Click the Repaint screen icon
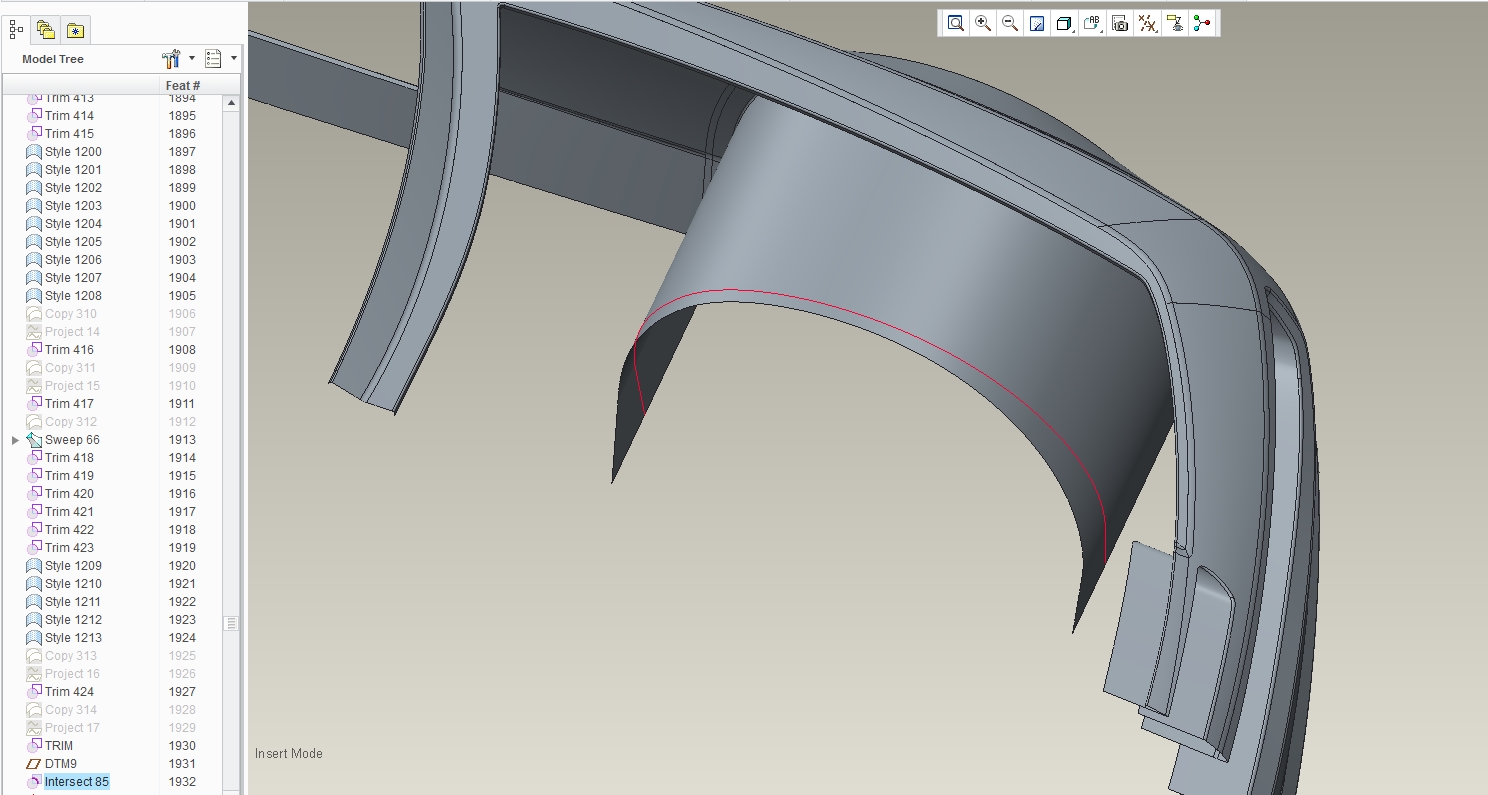1488x795 pixels. pyautogui.click(x=1037, y=23)
